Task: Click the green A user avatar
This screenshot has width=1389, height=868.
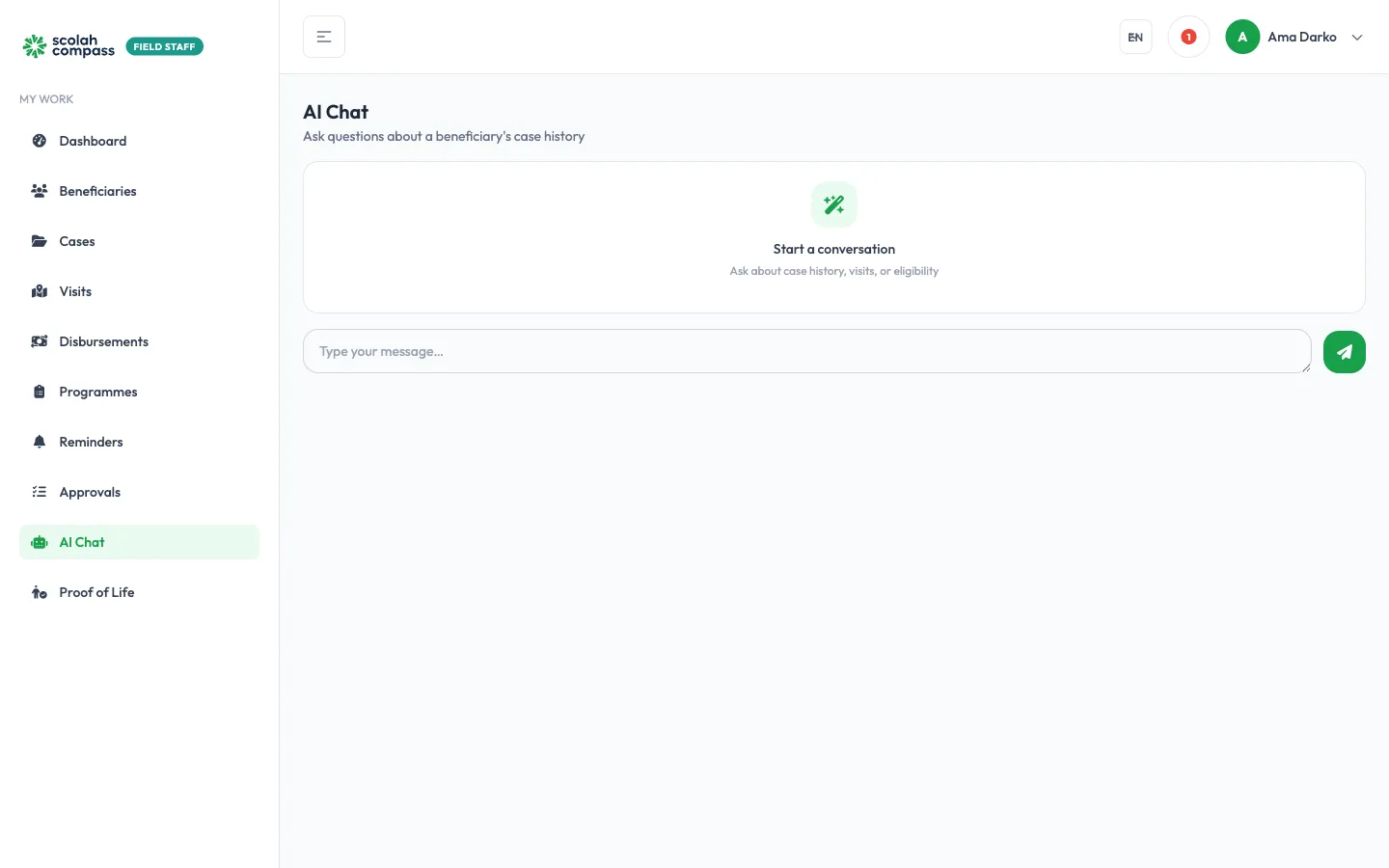Action: click(1242, 37)
